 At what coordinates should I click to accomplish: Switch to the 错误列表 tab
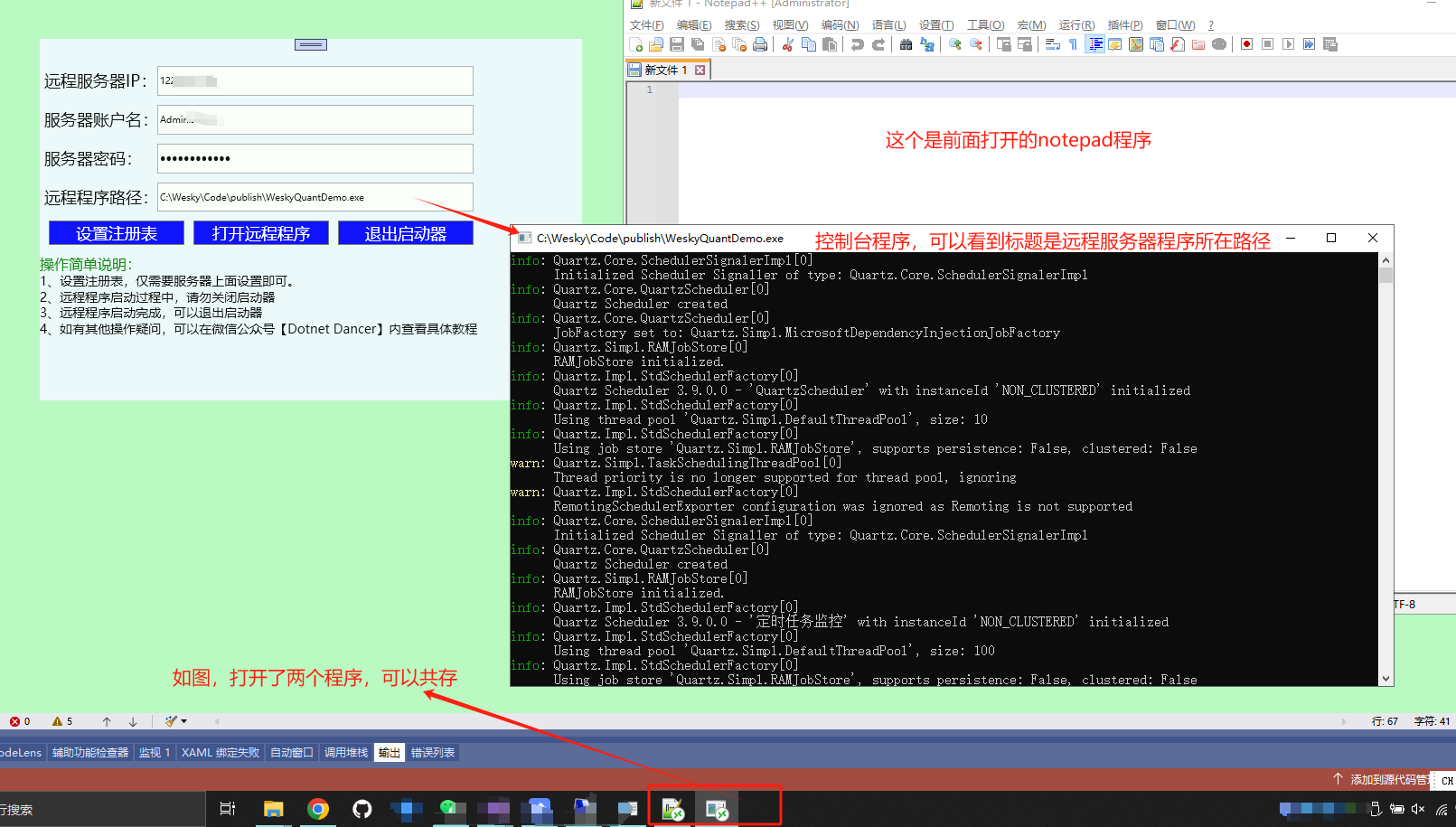coord(433,753)
